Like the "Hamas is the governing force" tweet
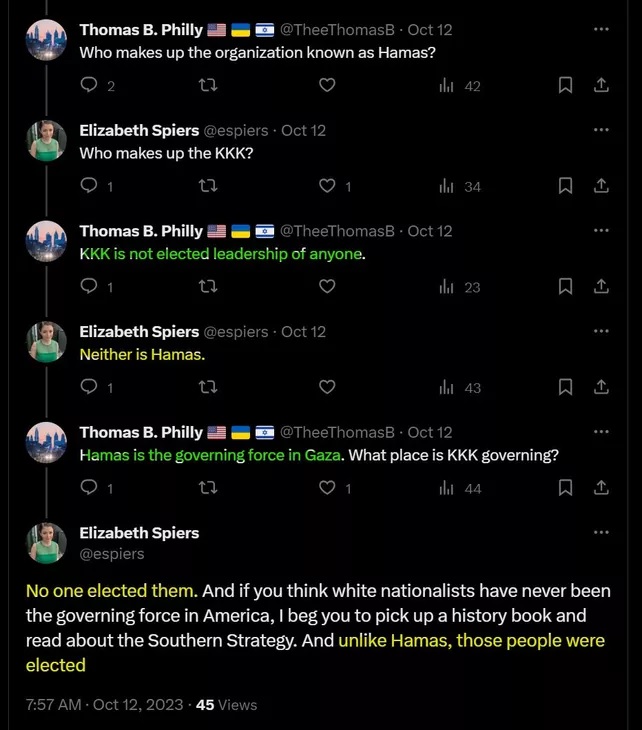The image size is (642, 730). click(x=327, y=488)
